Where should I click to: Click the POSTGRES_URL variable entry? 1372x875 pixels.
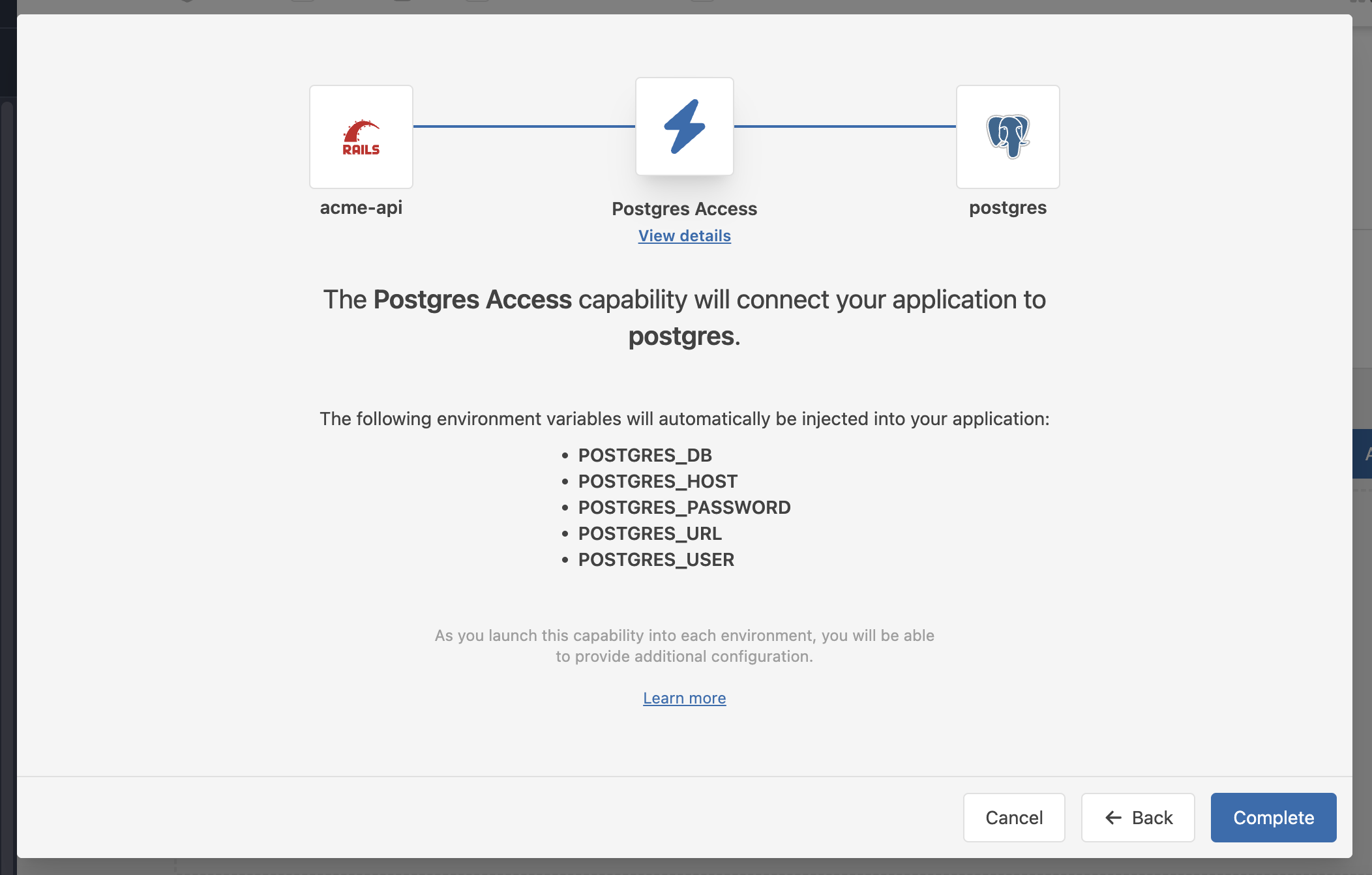coord(650,533)
